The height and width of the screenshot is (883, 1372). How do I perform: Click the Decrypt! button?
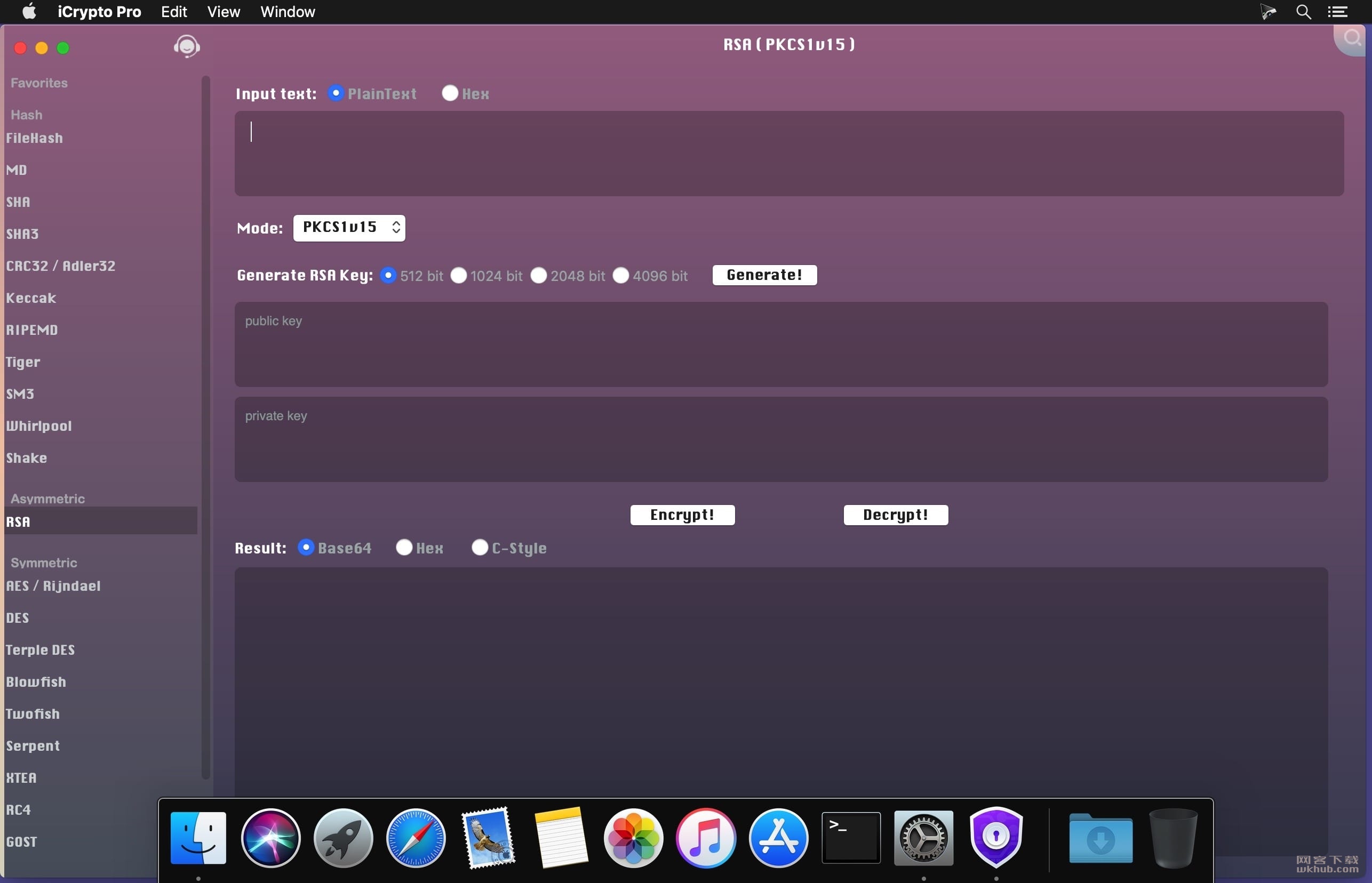(x=895, y=515)
